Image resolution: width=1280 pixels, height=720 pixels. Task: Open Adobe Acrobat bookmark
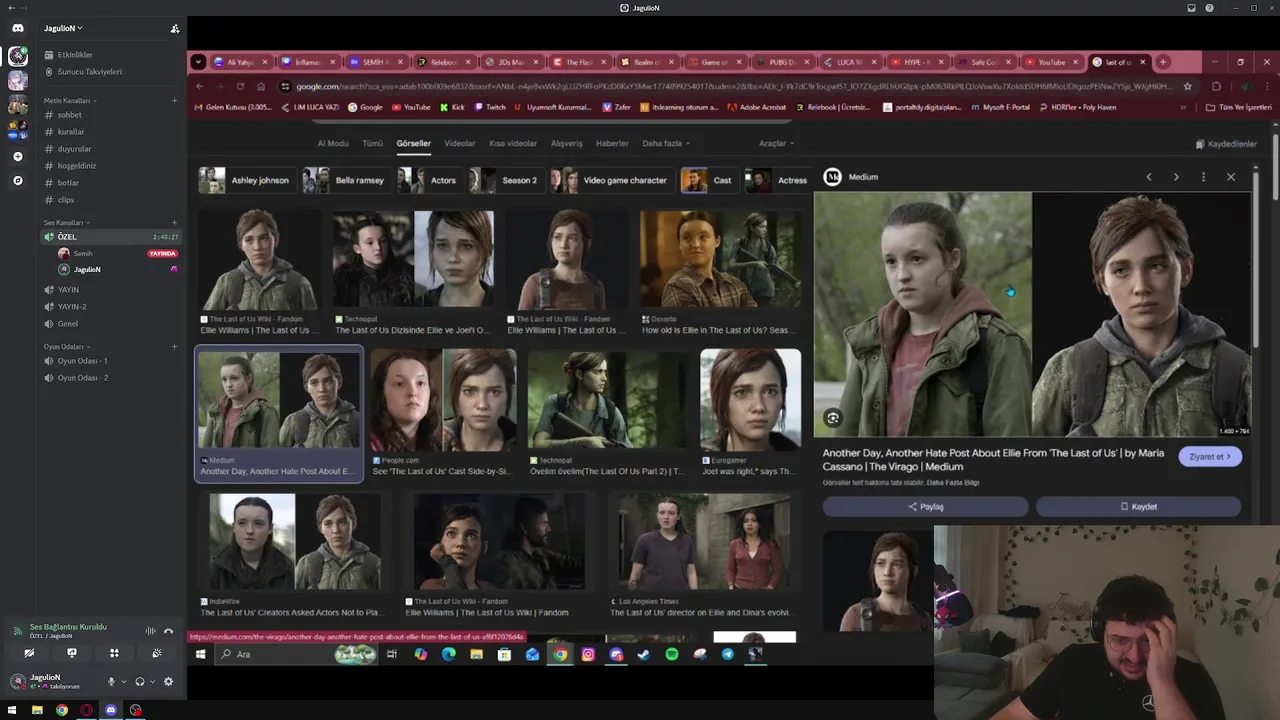point(756,107)
